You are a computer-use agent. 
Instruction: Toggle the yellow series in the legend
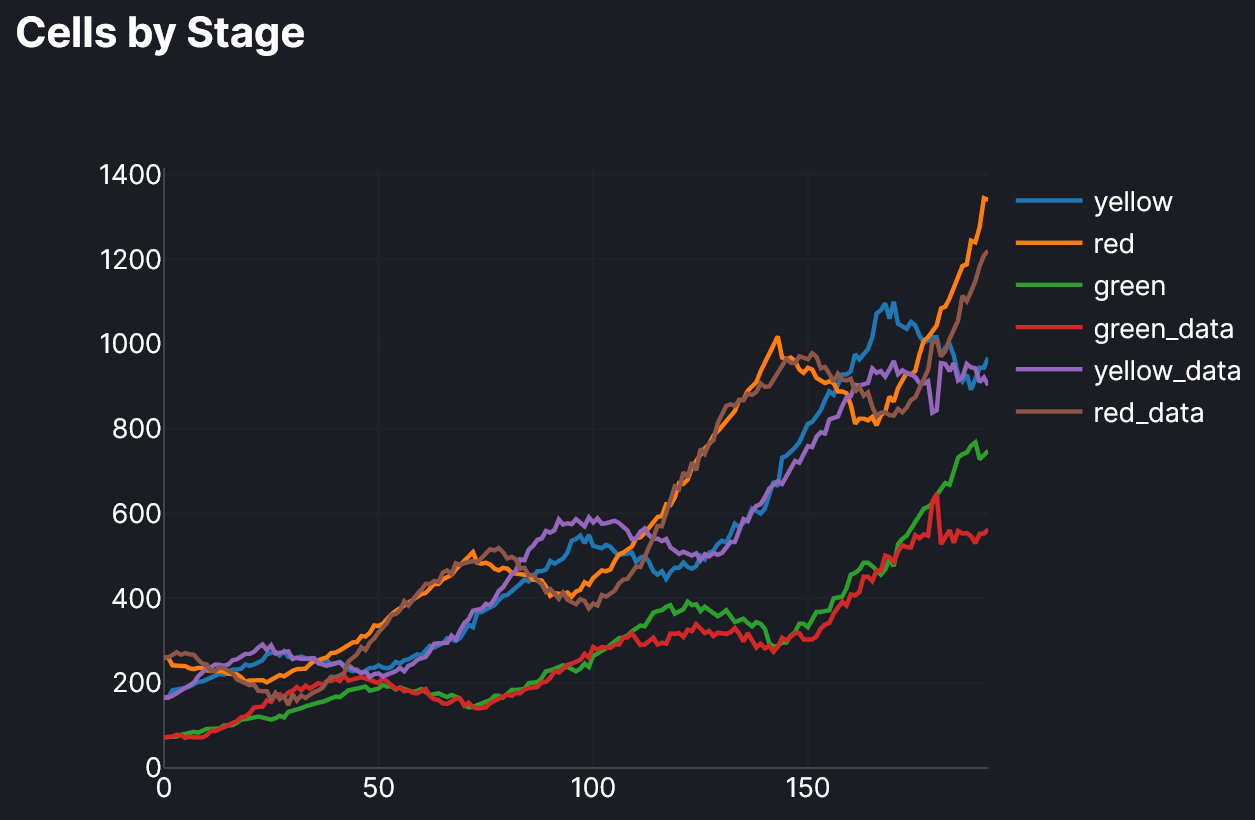coord(1132,202)
